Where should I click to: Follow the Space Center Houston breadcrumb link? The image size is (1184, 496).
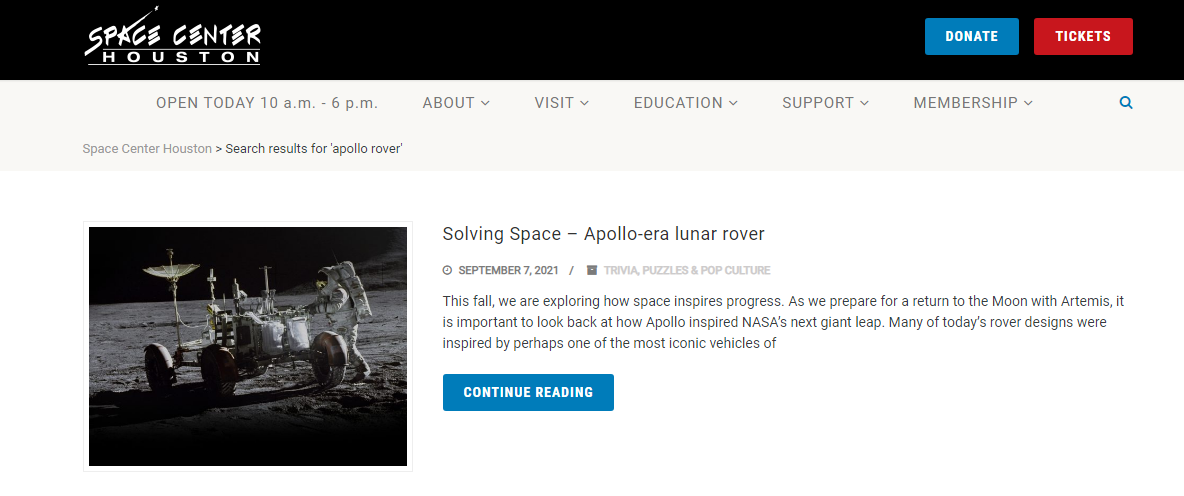pyautogui.click(x=147, y=149)
